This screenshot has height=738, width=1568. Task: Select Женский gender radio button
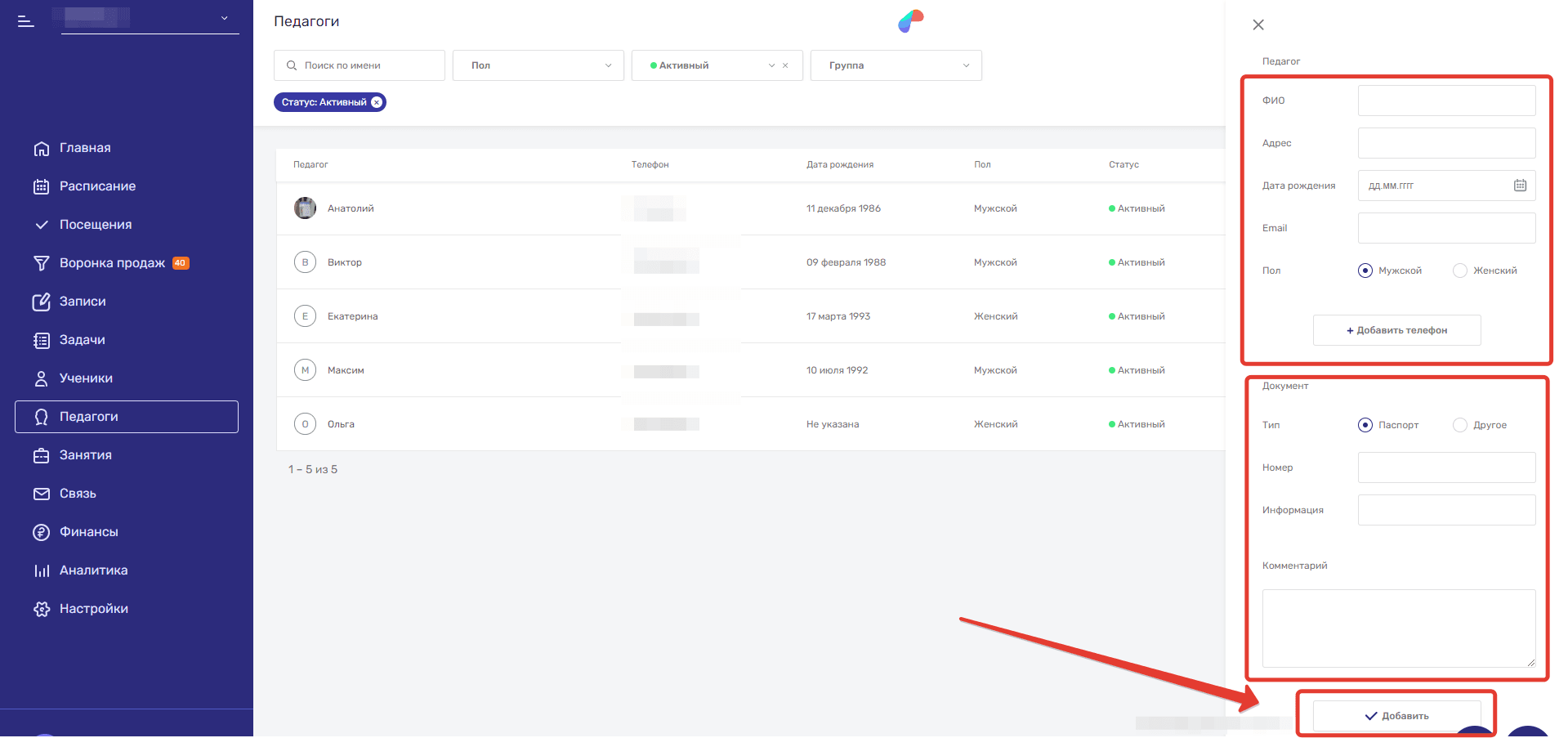[x=1459, y=271]
